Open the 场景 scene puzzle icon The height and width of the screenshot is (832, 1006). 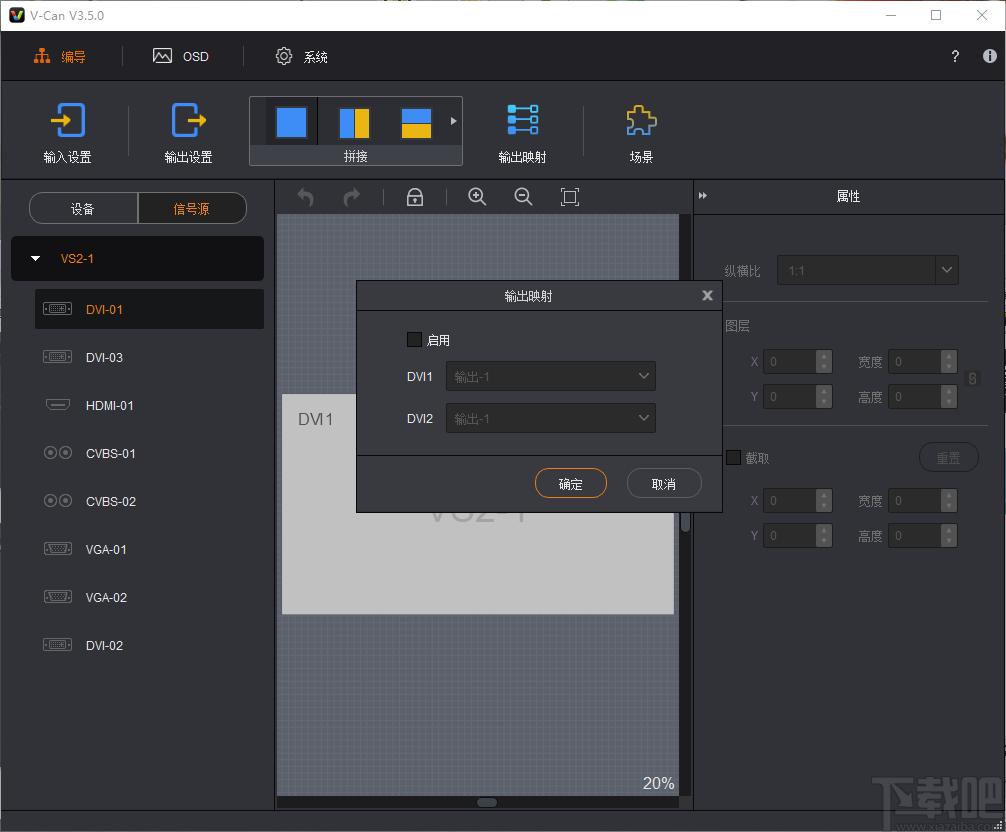coord(641,132)
